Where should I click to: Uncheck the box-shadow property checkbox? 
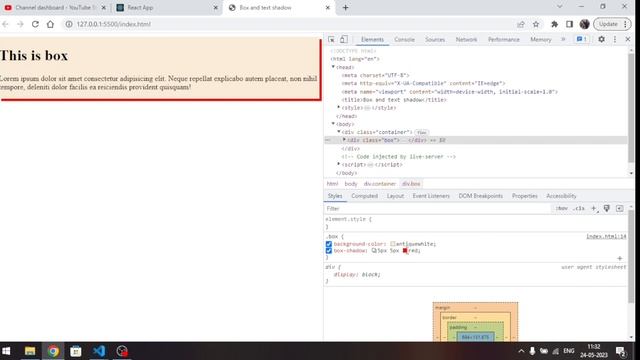(x=329, y=251)
